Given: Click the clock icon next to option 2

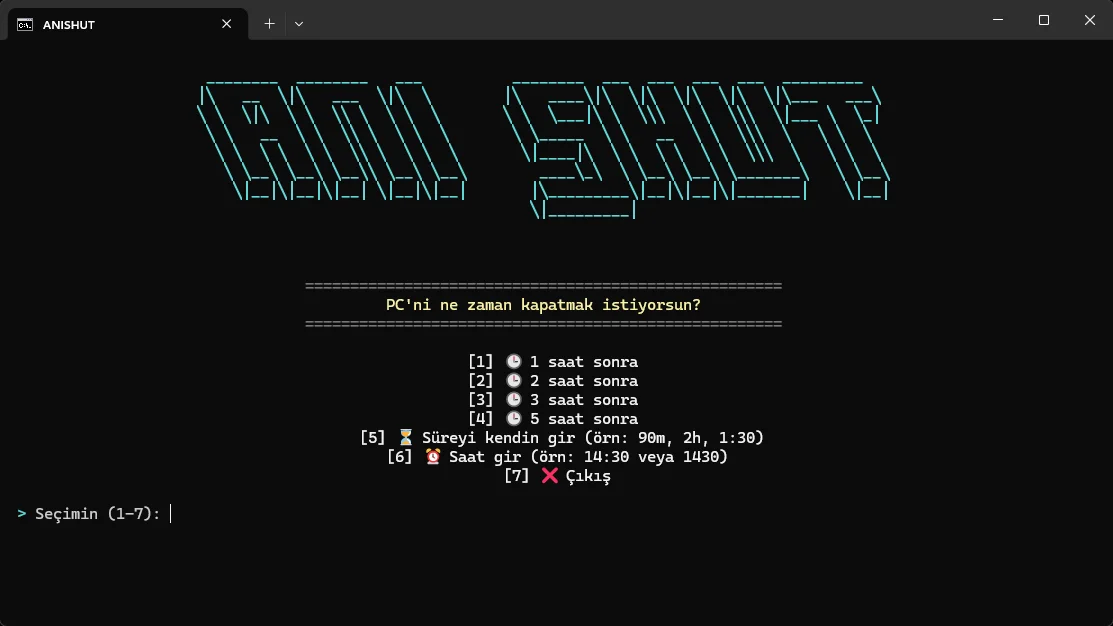Looking at the screenshot, I should [513, 381].
